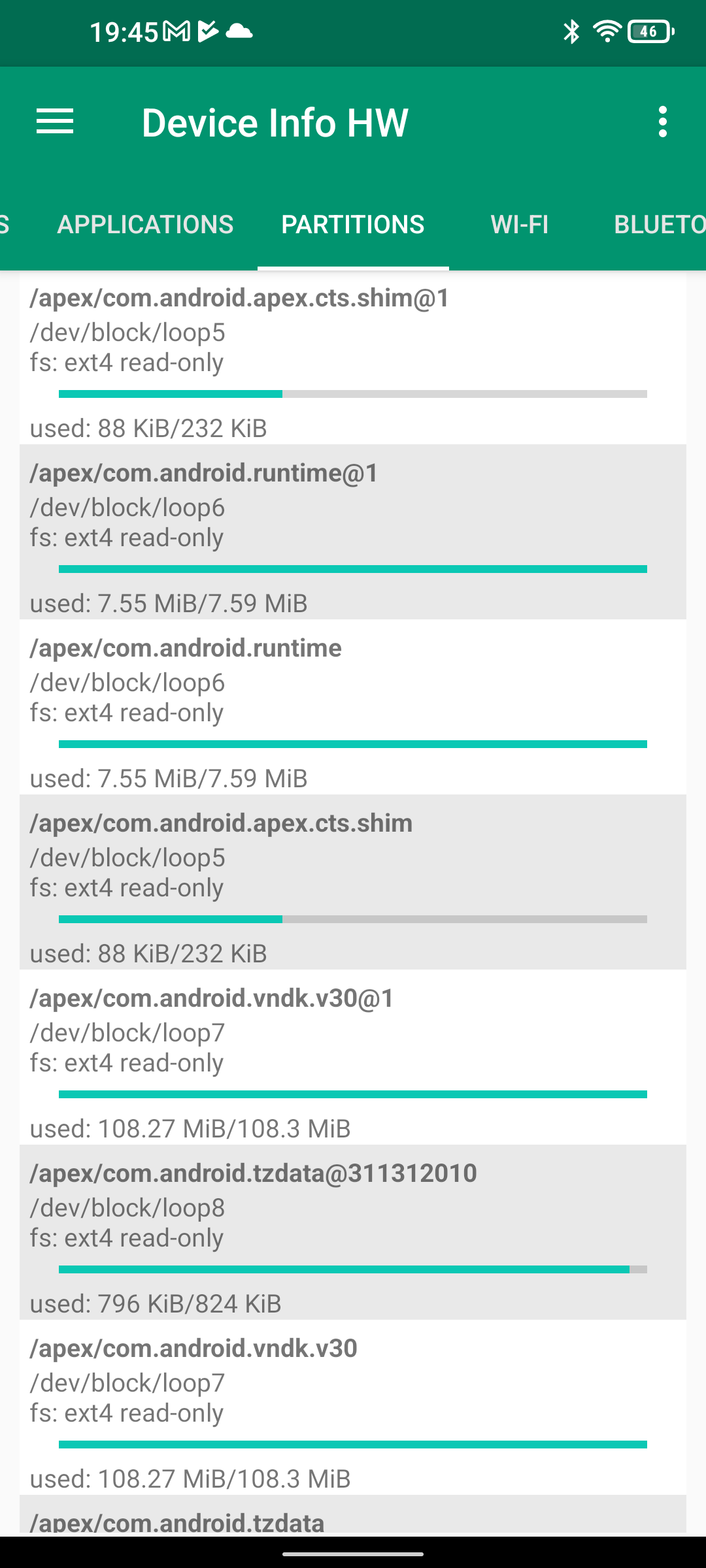Switch to the Wi-Fi tab

click(520, 225)
